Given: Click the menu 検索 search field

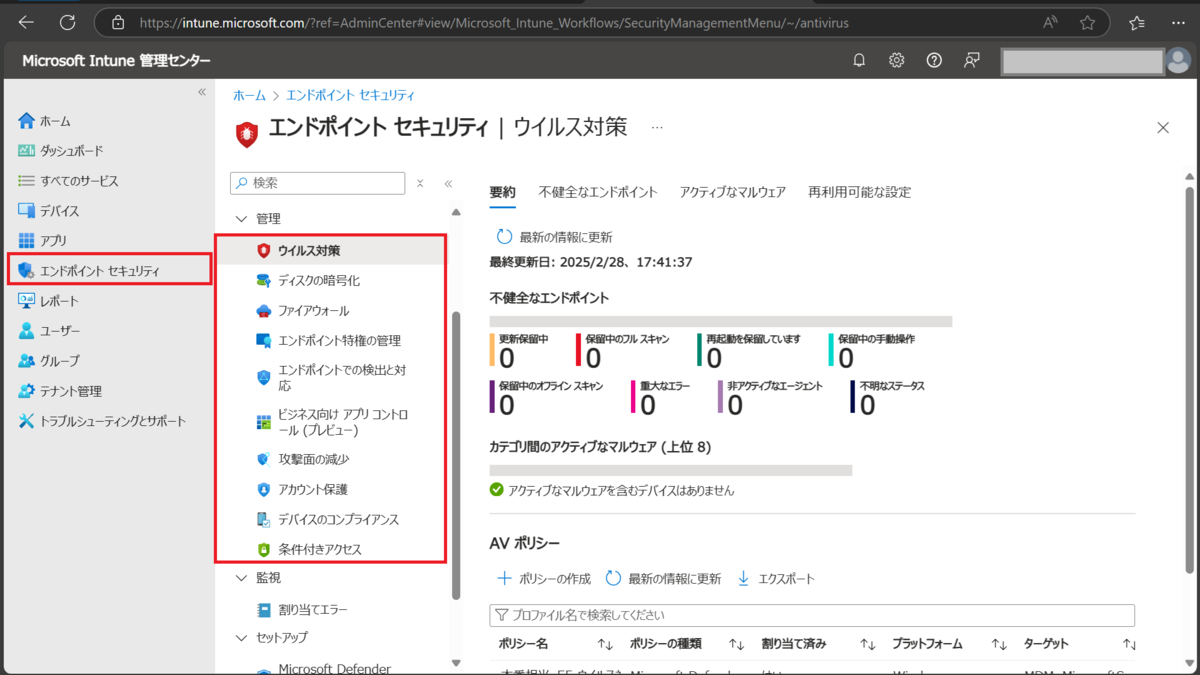Looking at the screenshot, I should [x=318, y=183].
